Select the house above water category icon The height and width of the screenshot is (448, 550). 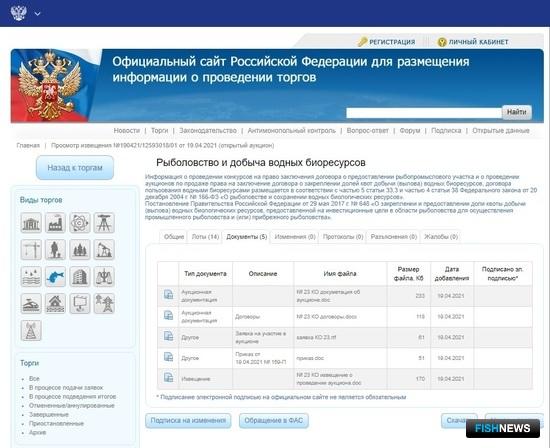[55, 303]
